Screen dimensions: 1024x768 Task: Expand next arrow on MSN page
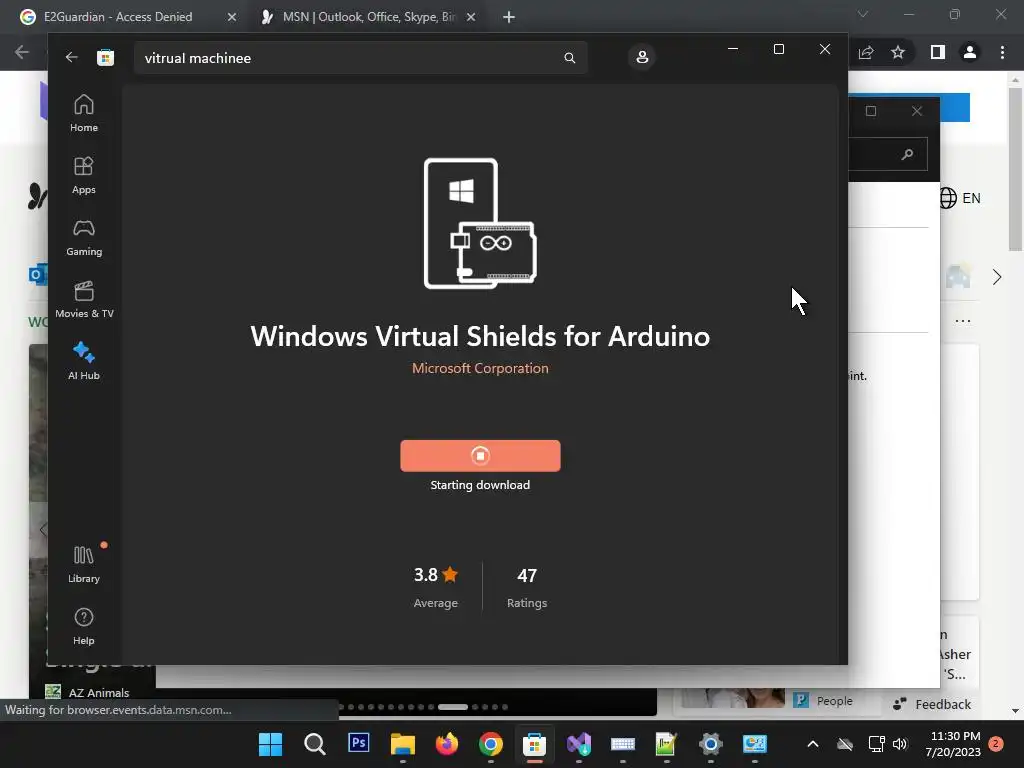(997, 277)
